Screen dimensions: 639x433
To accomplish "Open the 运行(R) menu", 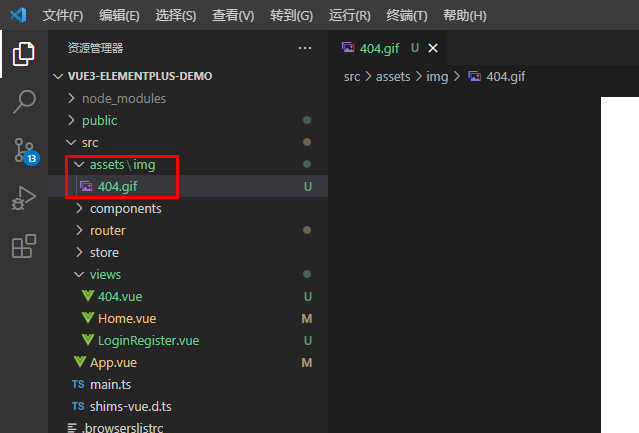I will click(350, 15).
